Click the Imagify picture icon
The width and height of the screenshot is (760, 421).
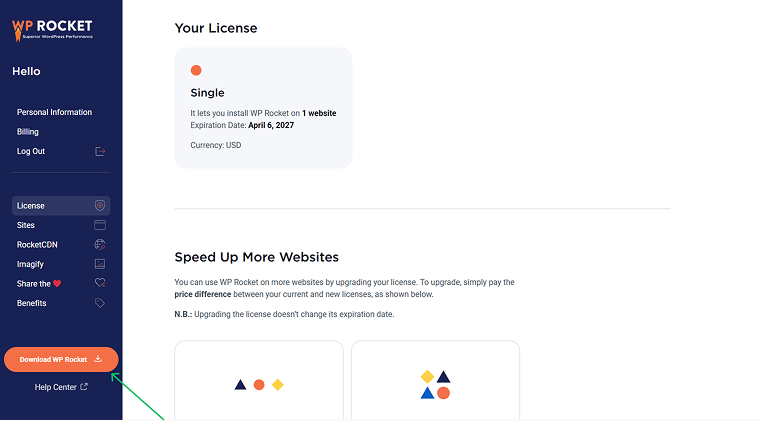(100, 264)
